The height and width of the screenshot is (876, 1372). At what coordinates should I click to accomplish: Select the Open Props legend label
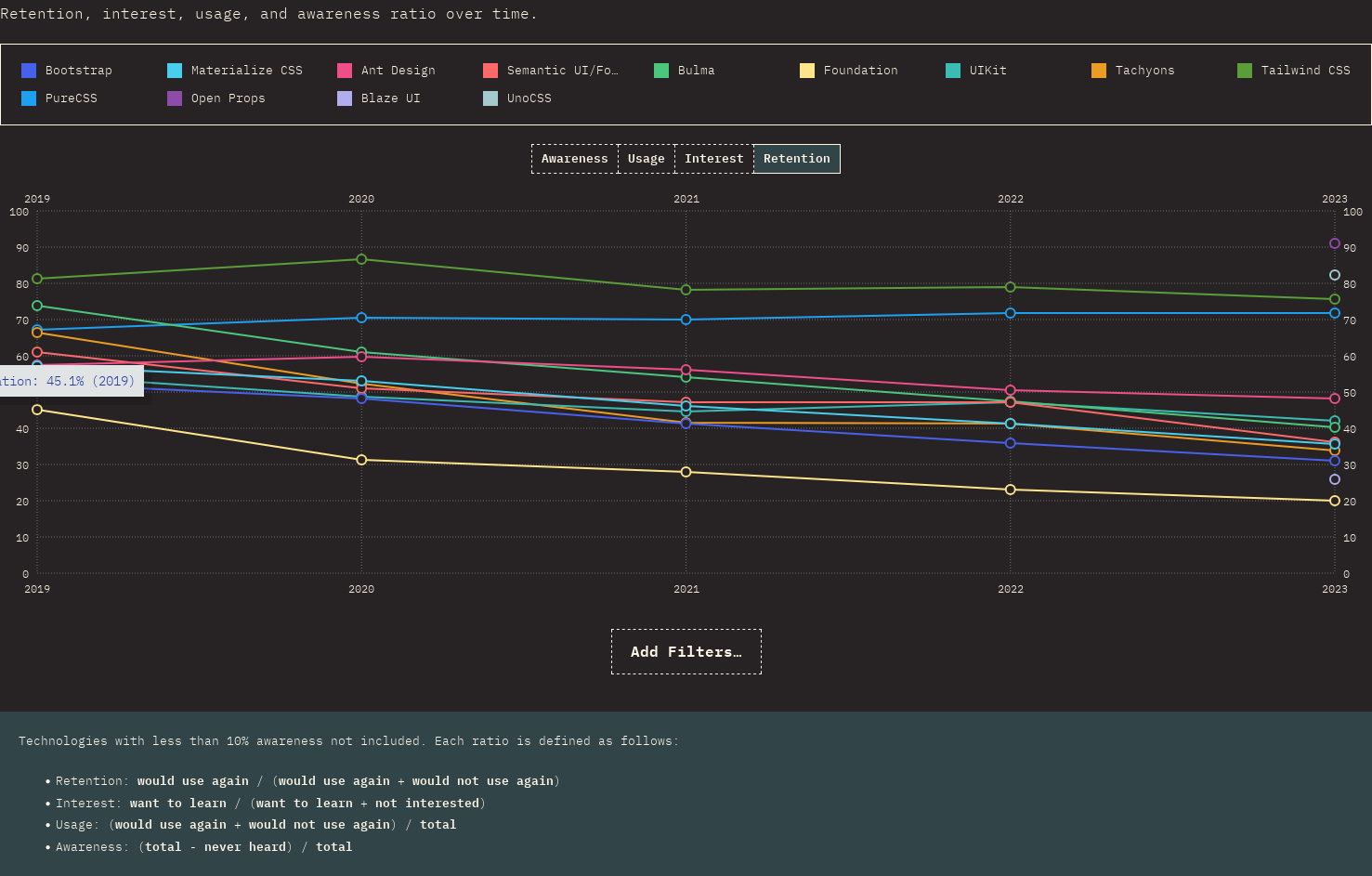(229, 98)
